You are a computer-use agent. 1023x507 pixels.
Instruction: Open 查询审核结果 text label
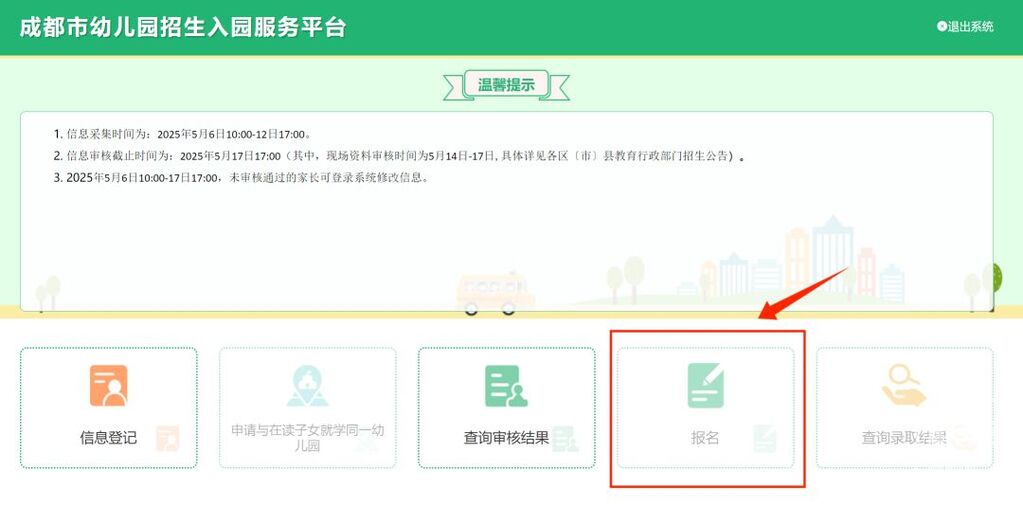point(506,437)
